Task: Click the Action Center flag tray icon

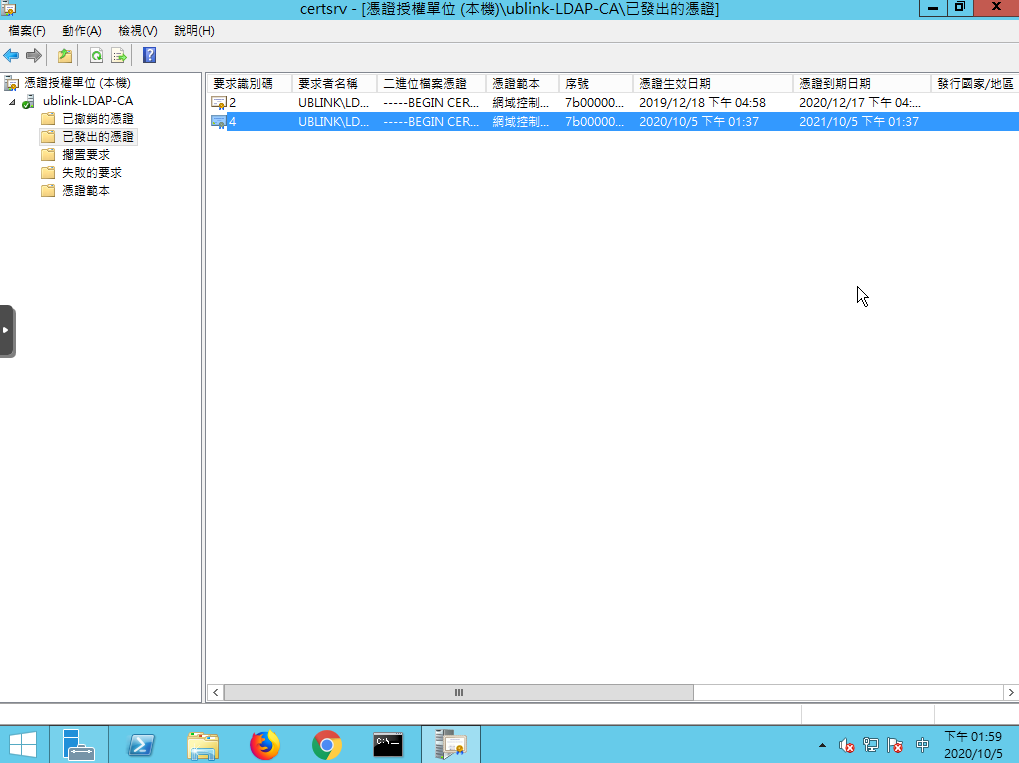Action: click(896, 745)
